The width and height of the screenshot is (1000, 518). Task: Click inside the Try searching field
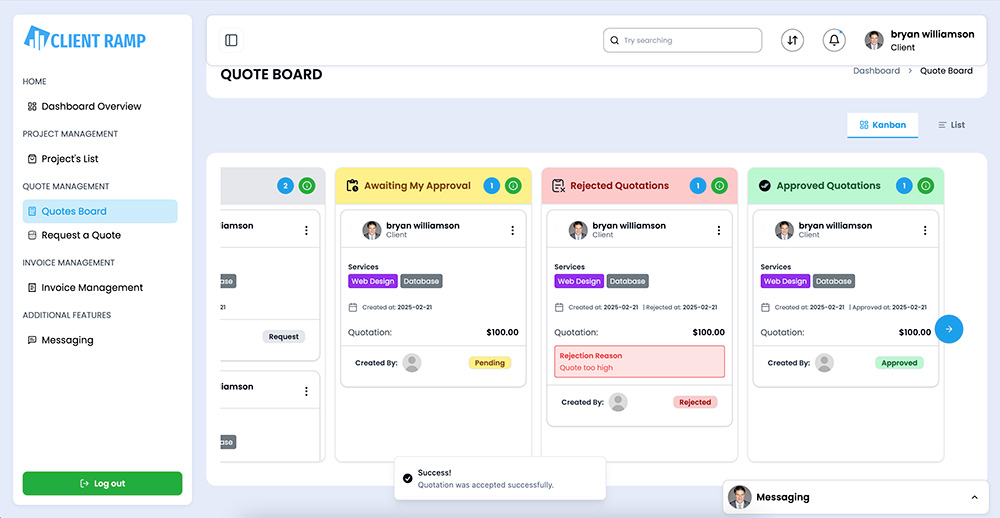point(682,40)
